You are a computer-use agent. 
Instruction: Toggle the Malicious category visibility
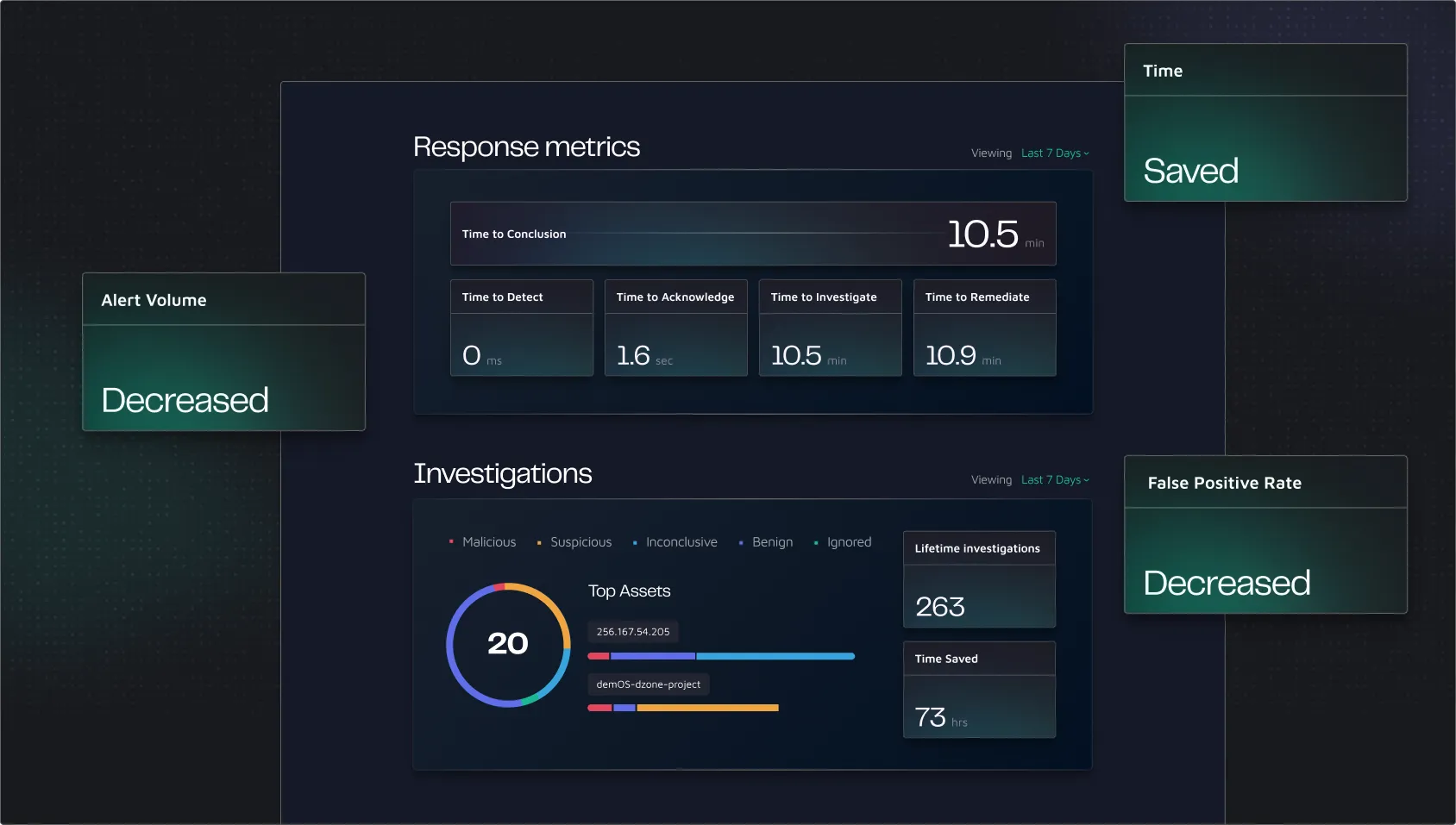pos(481,542)
